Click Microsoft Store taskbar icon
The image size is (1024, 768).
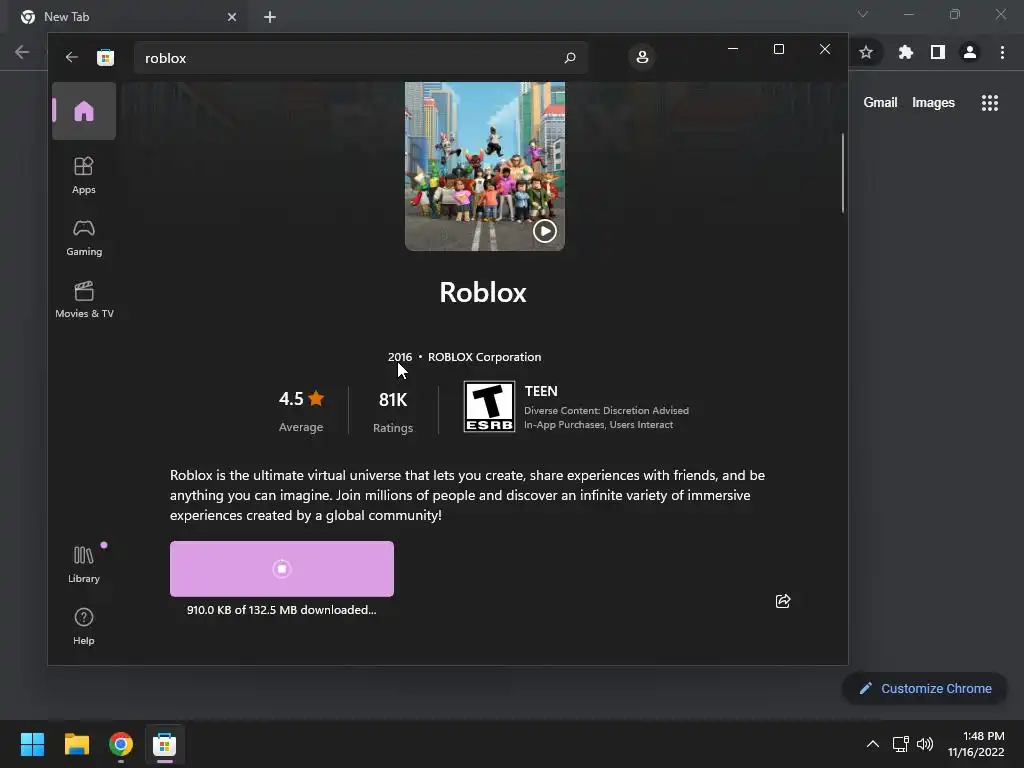point(165,744)
